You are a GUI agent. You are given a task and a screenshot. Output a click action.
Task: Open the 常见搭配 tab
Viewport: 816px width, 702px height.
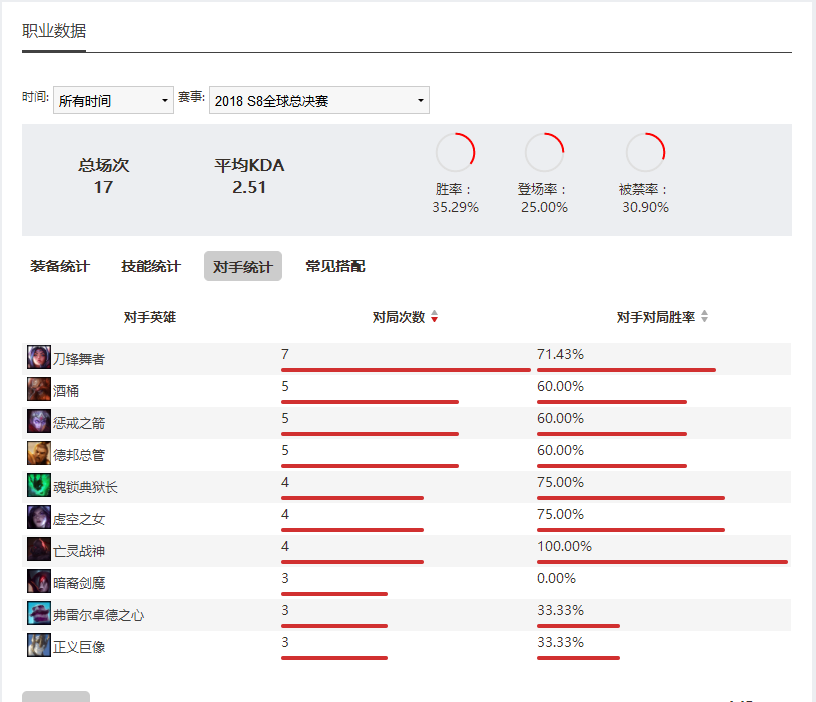pos(336,266)
